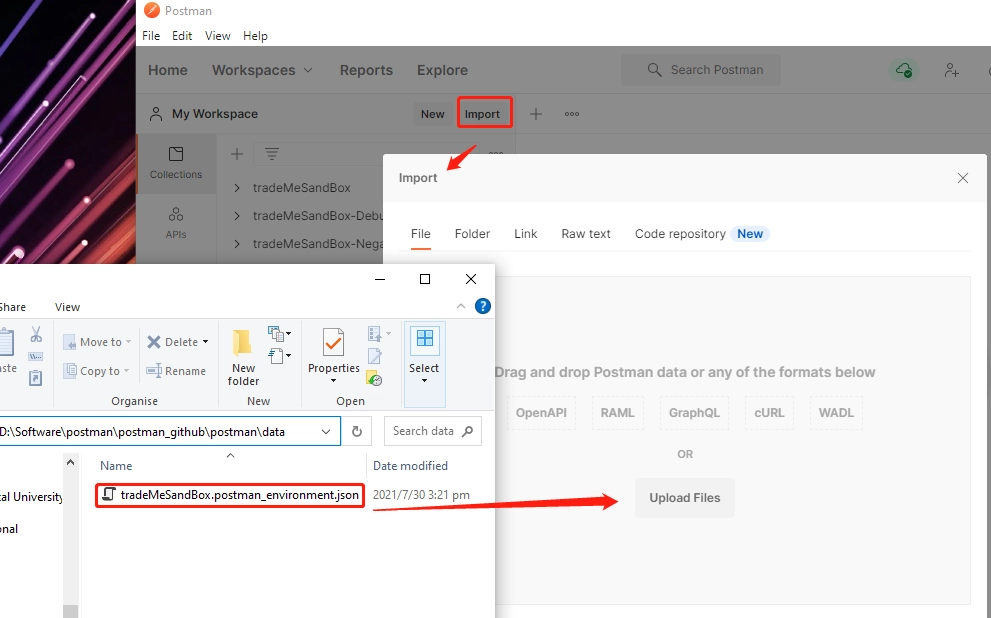Click the invite user icon
The image size is (991, 618).
pos(951,70)
